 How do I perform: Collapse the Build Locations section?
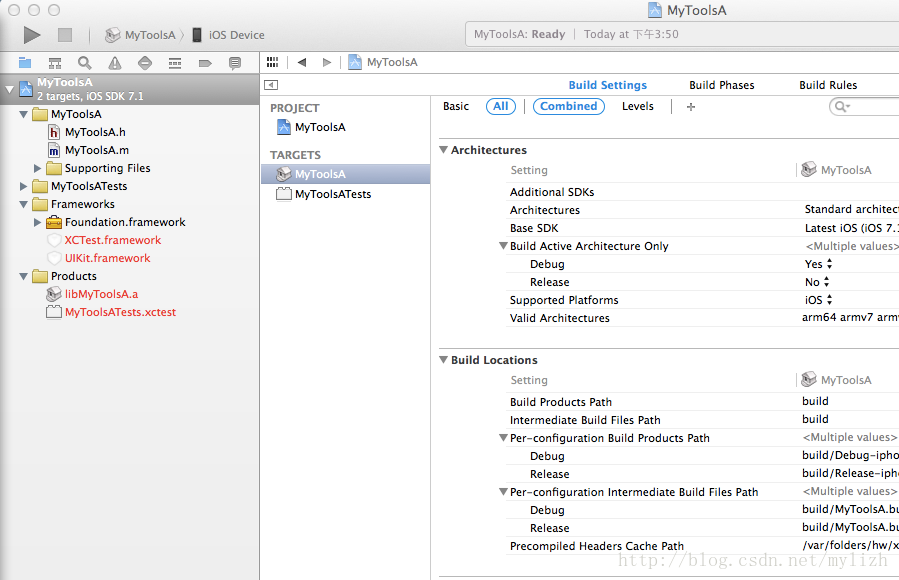point(443,360)
